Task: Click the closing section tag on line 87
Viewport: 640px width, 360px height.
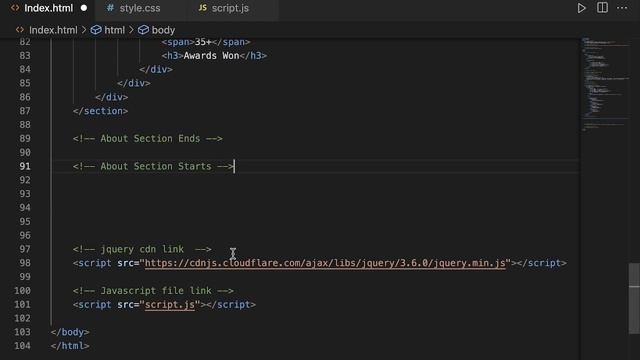Action: coord(100,111)
